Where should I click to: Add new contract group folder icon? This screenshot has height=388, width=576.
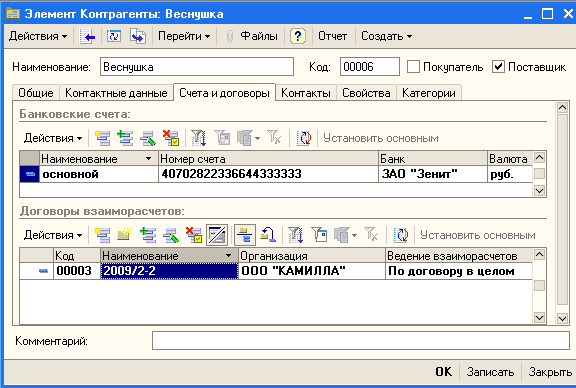tap(125, 235)
